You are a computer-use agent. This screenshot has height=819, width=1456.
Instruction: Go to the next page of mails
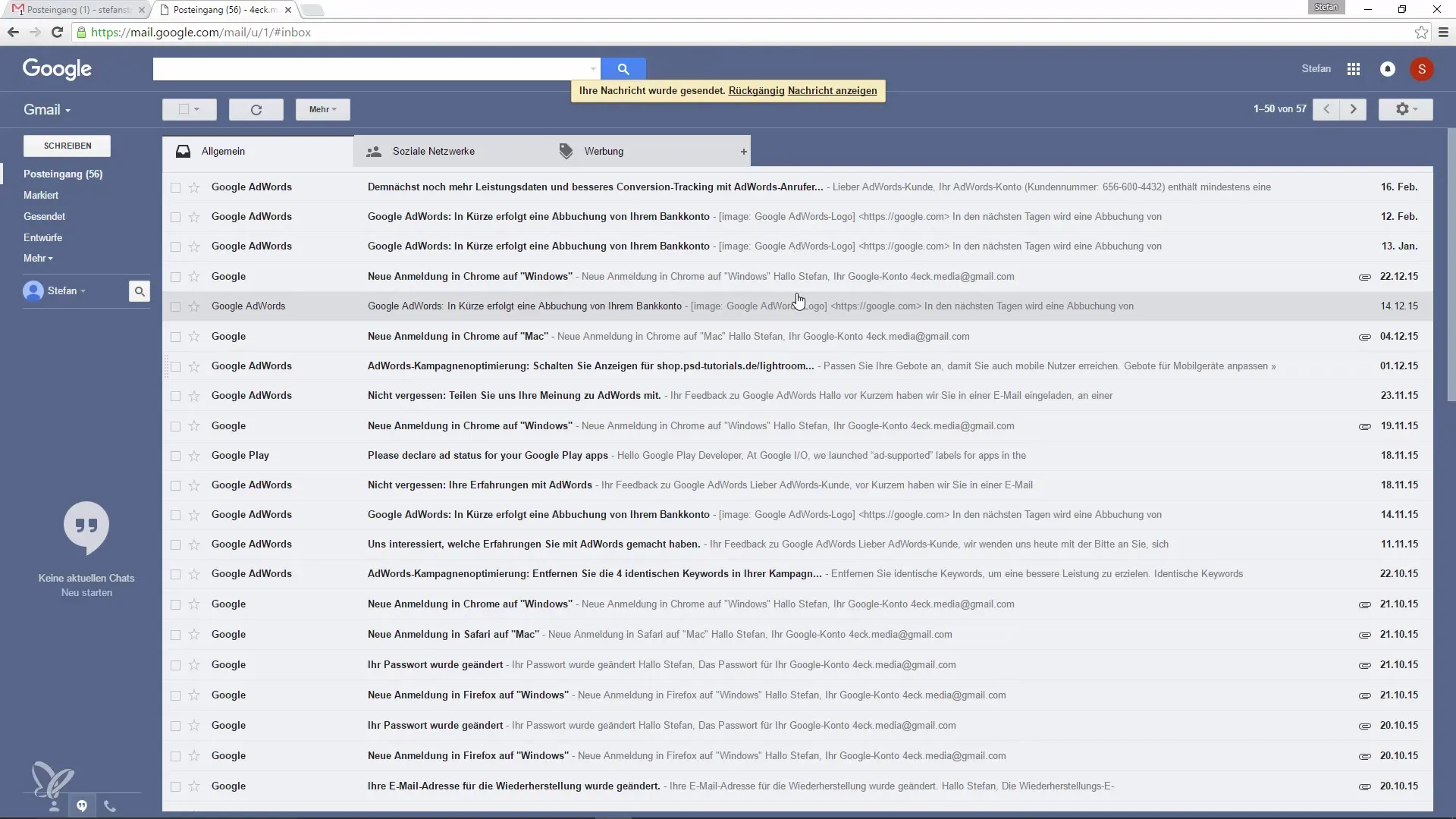click(1353, 109)
